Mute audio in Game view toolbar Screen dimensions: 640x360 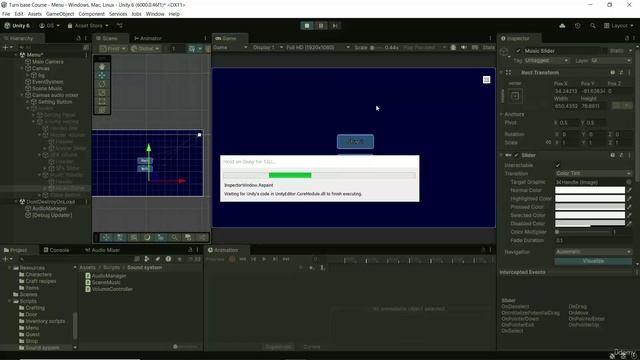464,48
